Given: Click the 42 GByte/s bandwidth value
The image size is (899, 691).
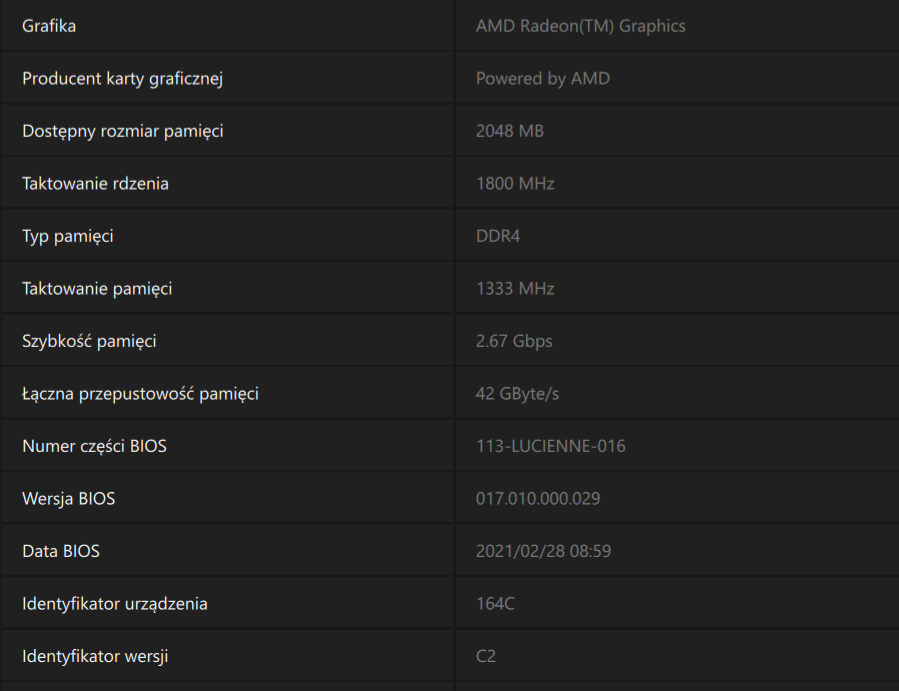Looking at the screenshot, I should (x=517, y=394).
